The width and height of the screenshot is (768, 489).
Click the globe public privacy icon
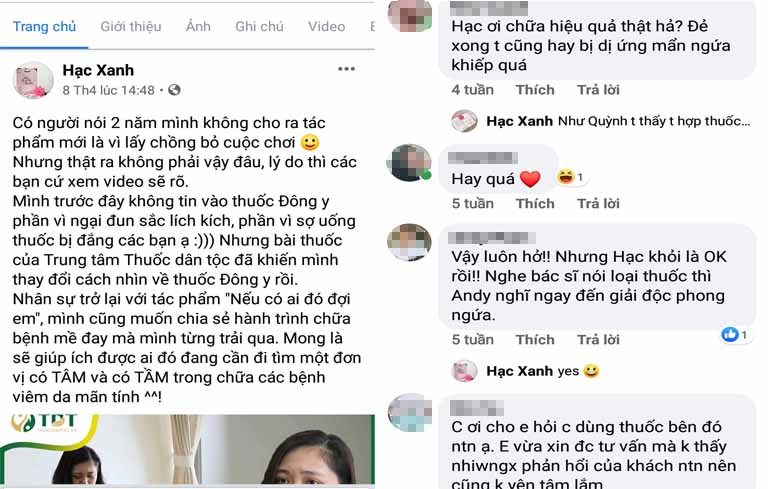[174, 90]
